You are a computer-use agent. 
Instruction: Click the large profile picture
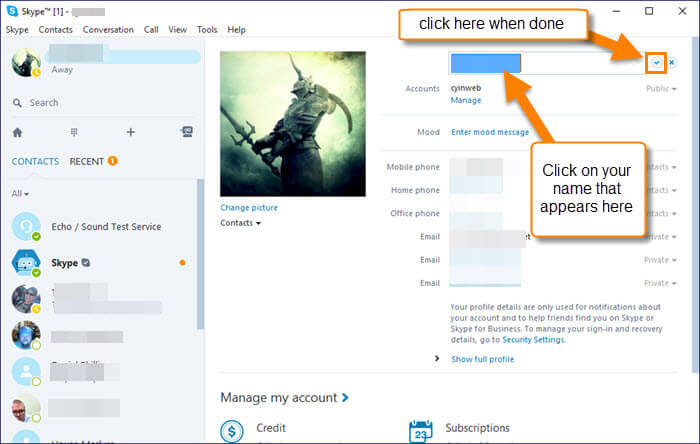tap(293, 124)
